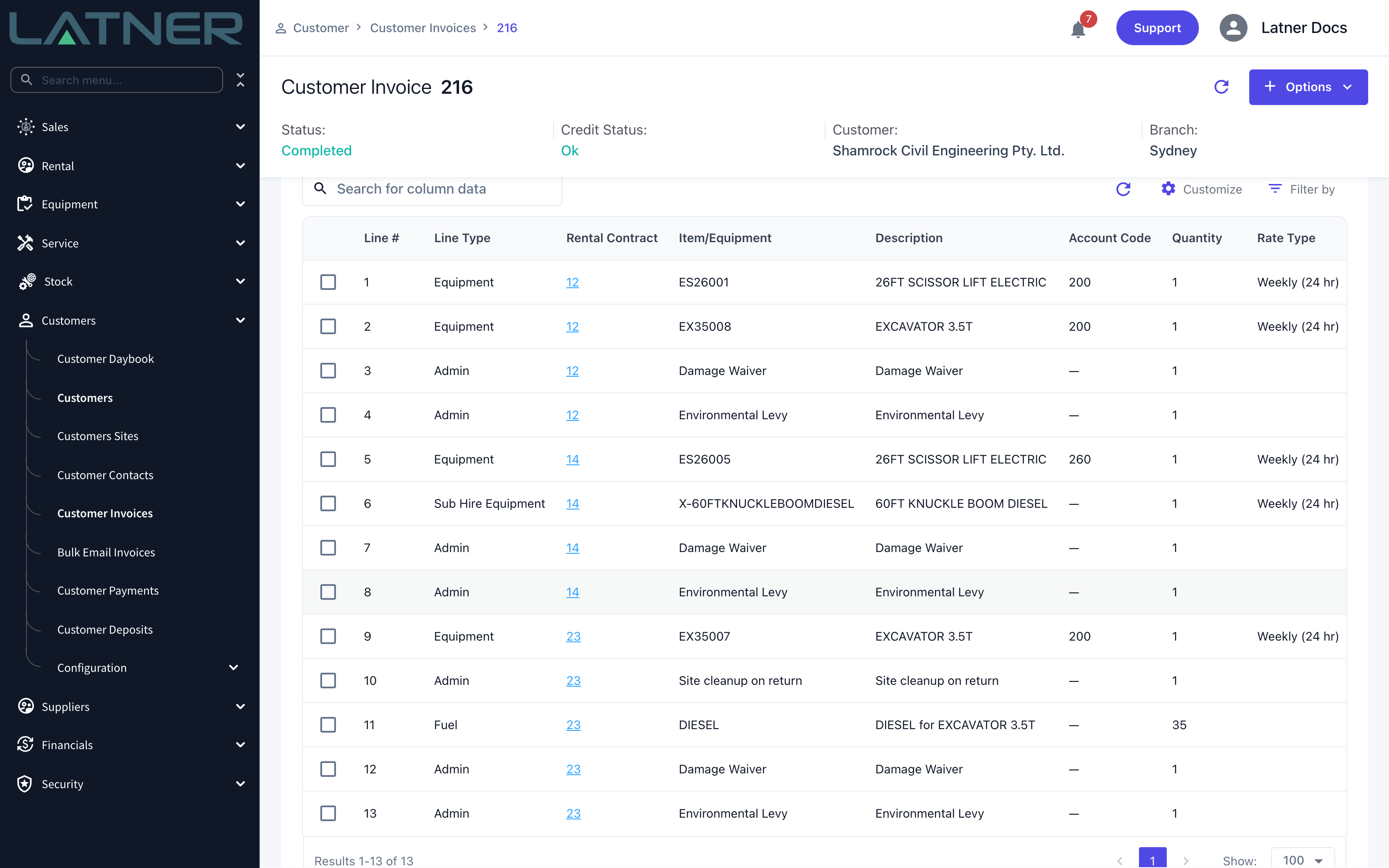Viewport: 1389px width, 868px height.
Task: Check the DIESEL fuel line checkbox
Action: point(328,724)
